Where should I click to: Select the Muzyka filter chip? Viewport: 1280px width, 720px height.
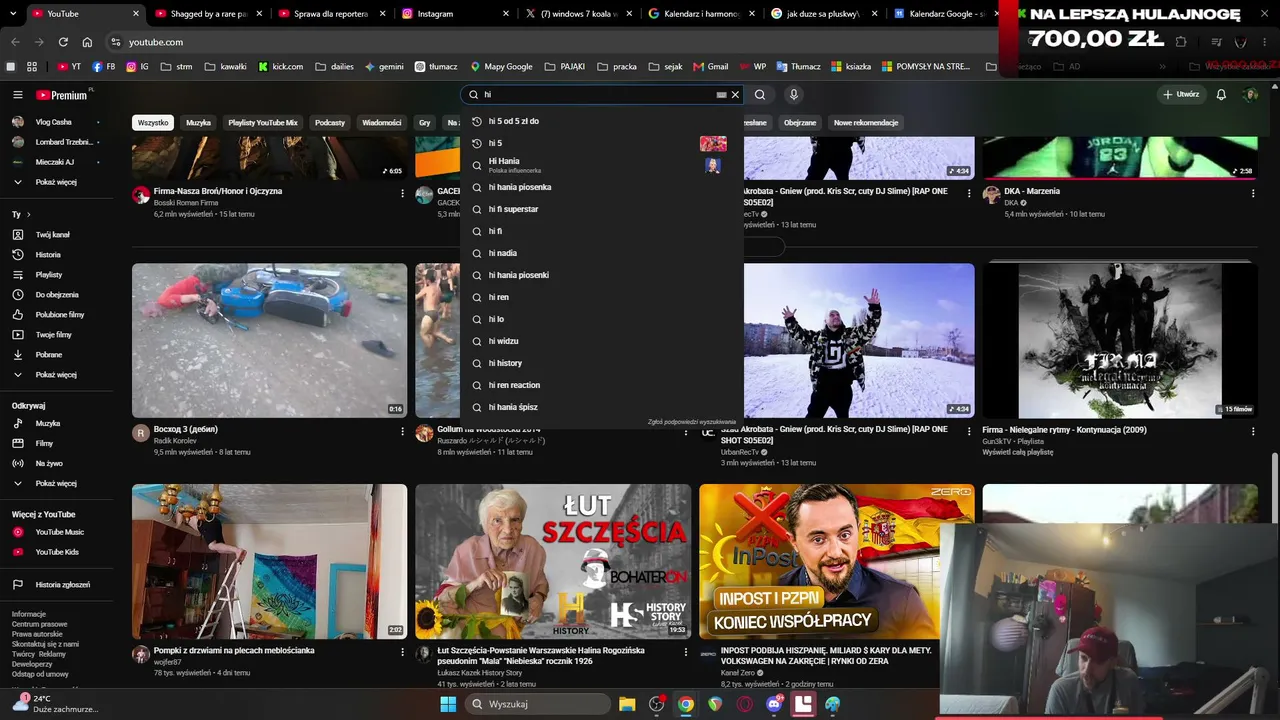point(198,123)
